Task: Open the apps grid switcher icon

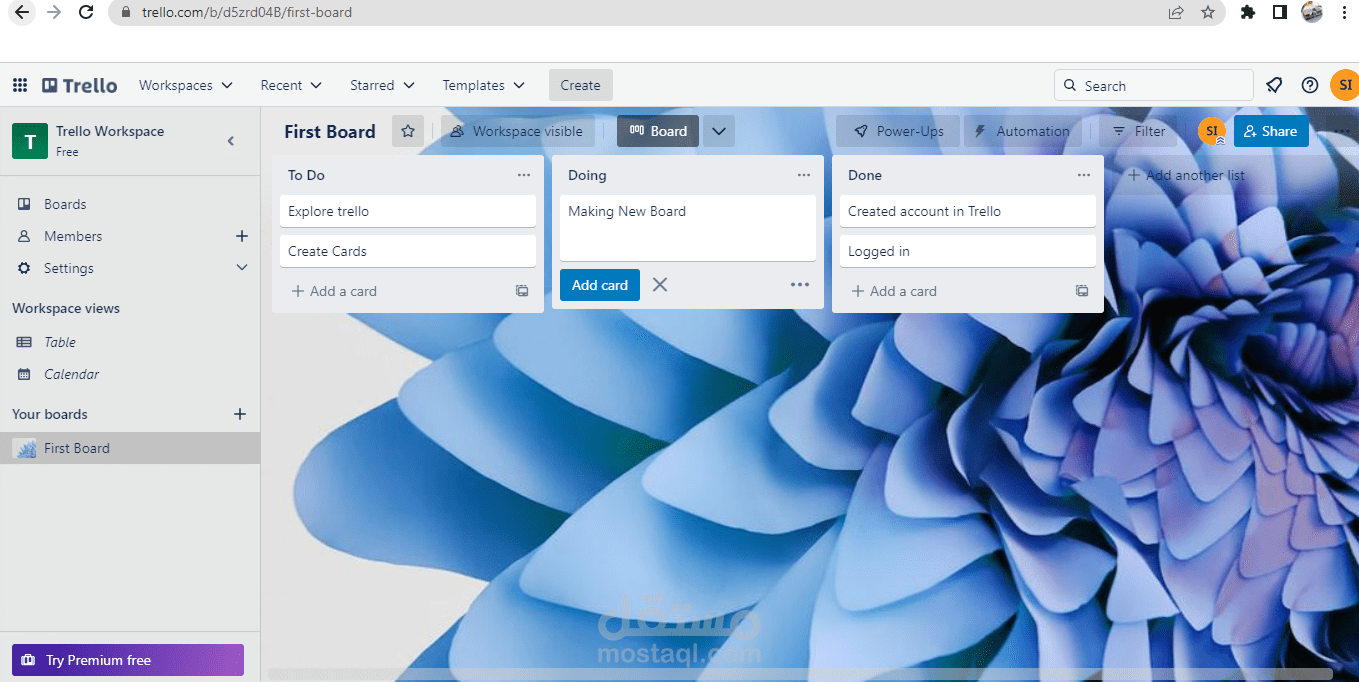Action: [19, 85]
